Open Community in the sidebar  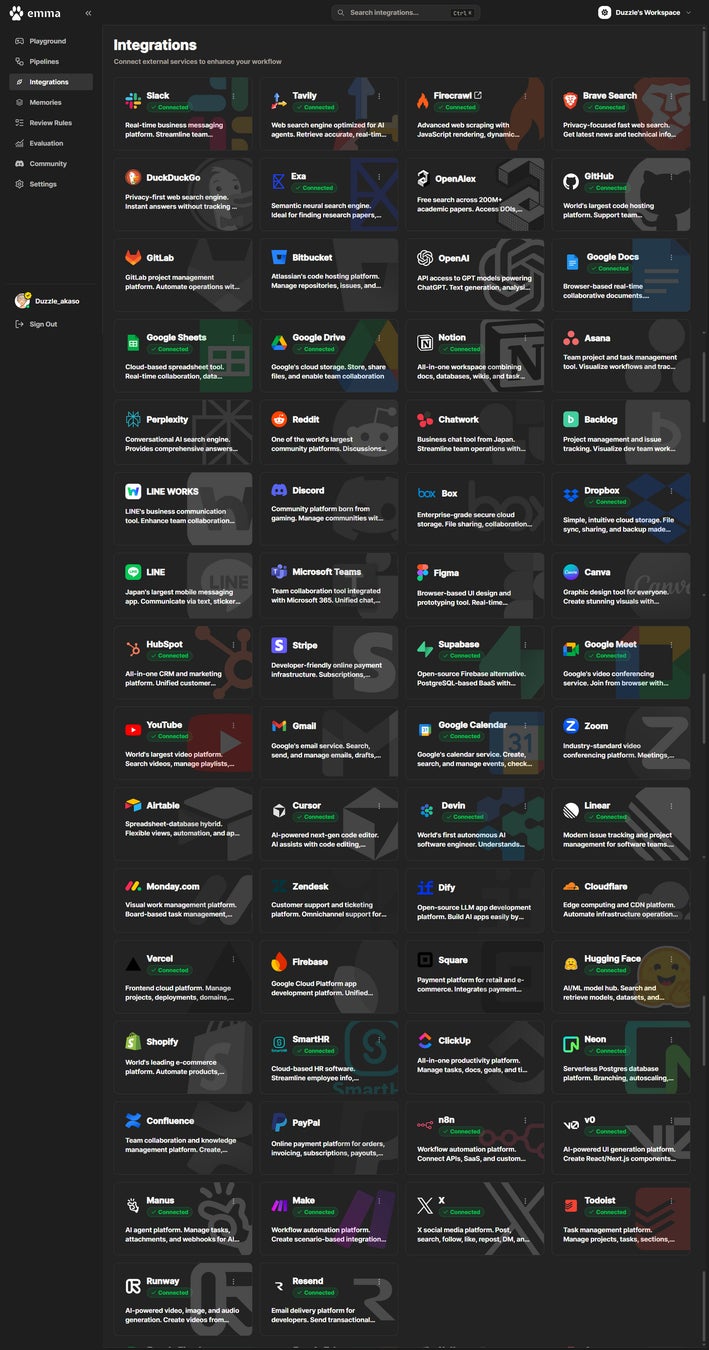click(x=50, y=164)
